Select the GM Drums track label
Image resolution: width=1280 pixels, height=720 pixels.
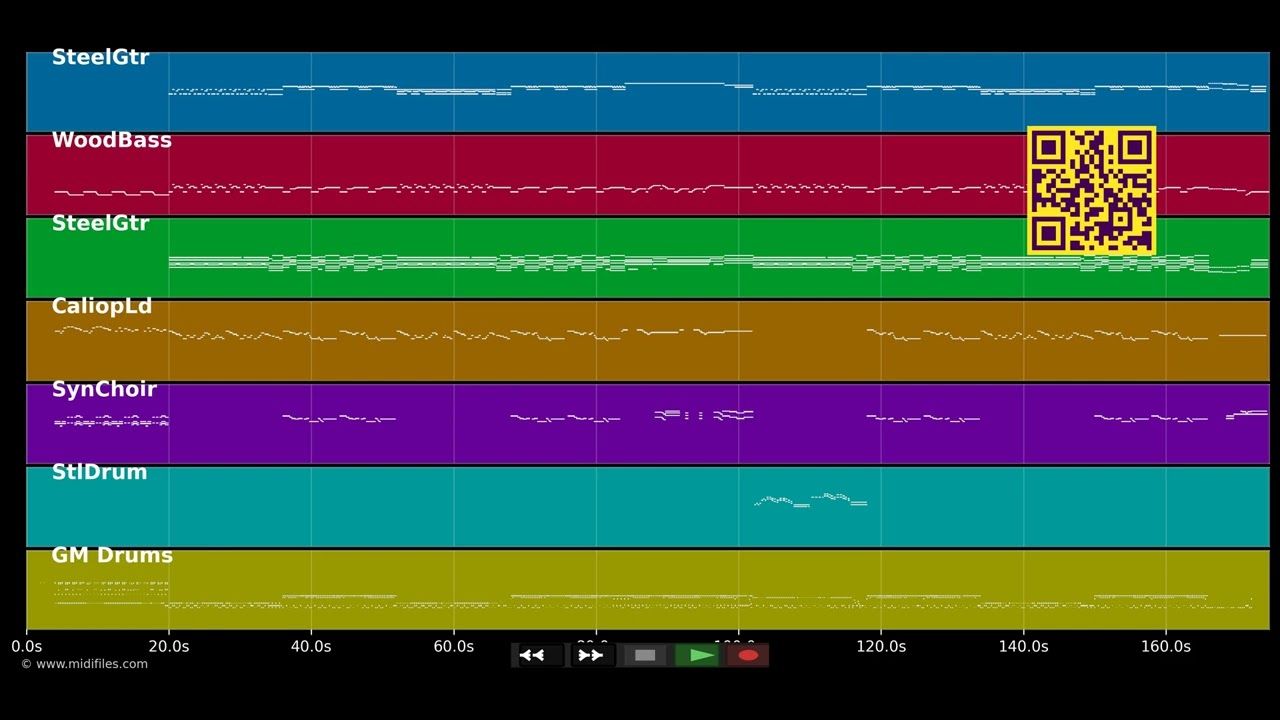pyautogui.click(x=112, y=556)
